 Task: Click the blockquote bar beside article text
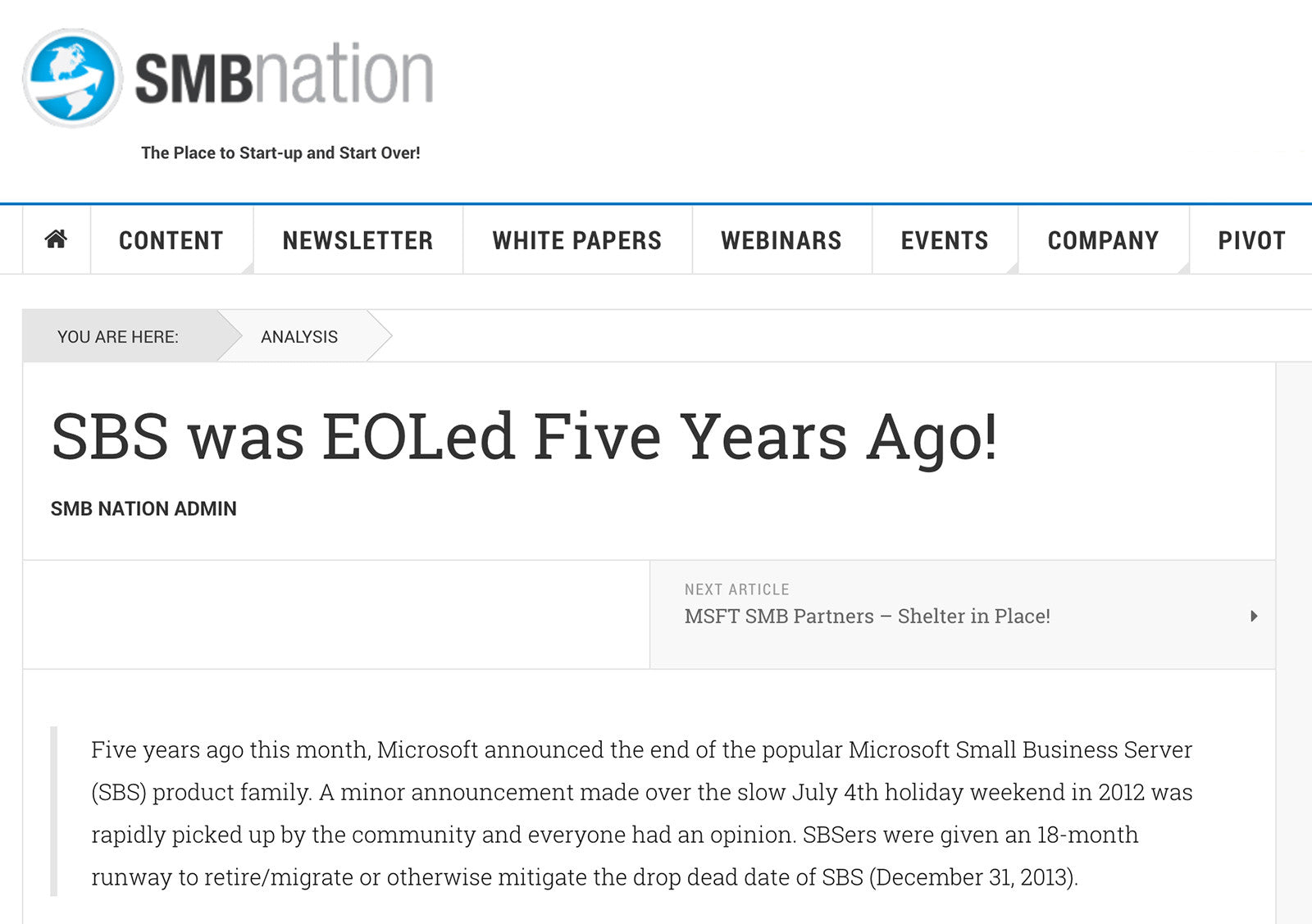[x=54, y=812]
